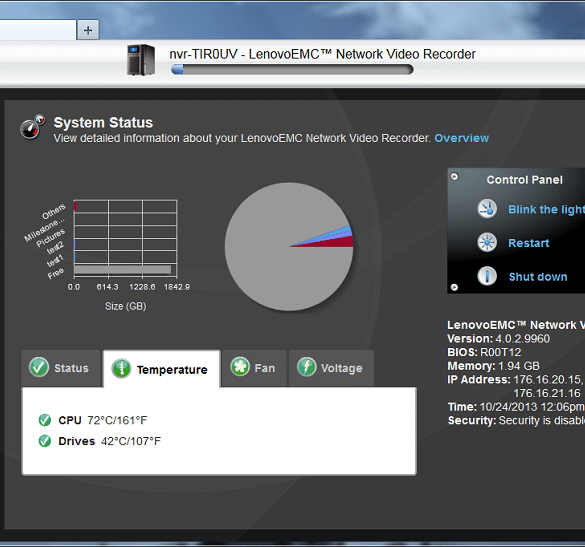
Task: Click the storage usage progress bar in header
Action: [292, 69]
